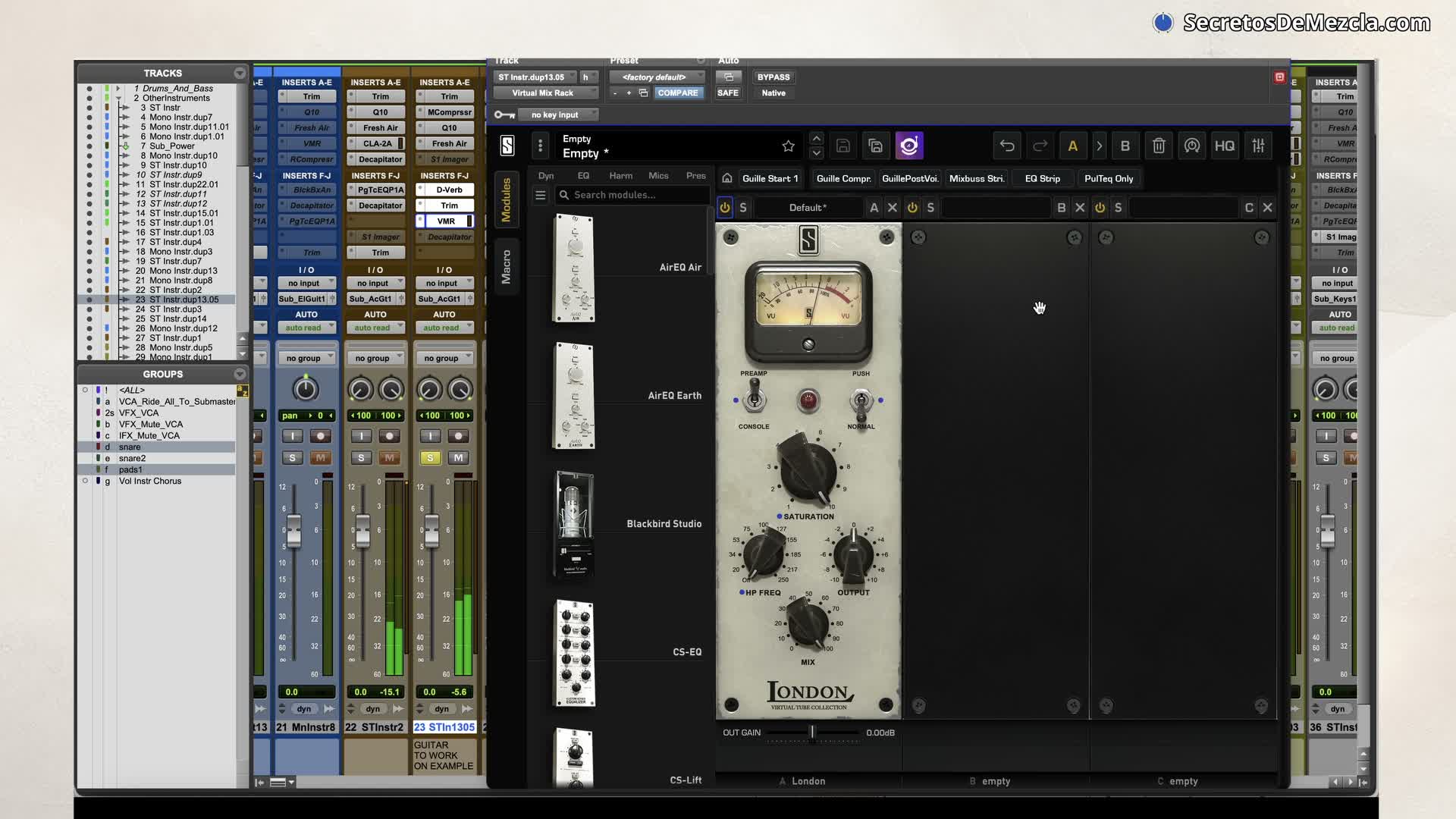This screenshot has width=1456, height=819.
Task: Select the Guille Start 1 preset tab
Action: [770, 179]
